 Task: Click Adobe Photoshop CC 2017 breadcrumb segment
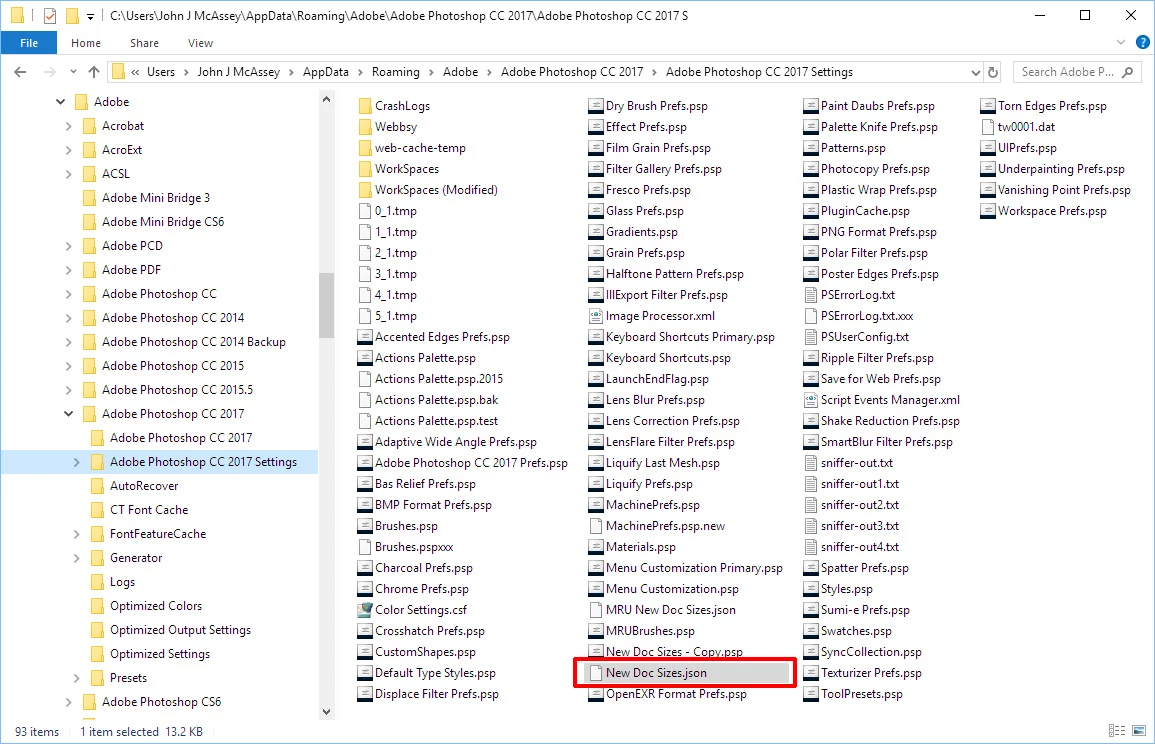click(x=572, y=71)
